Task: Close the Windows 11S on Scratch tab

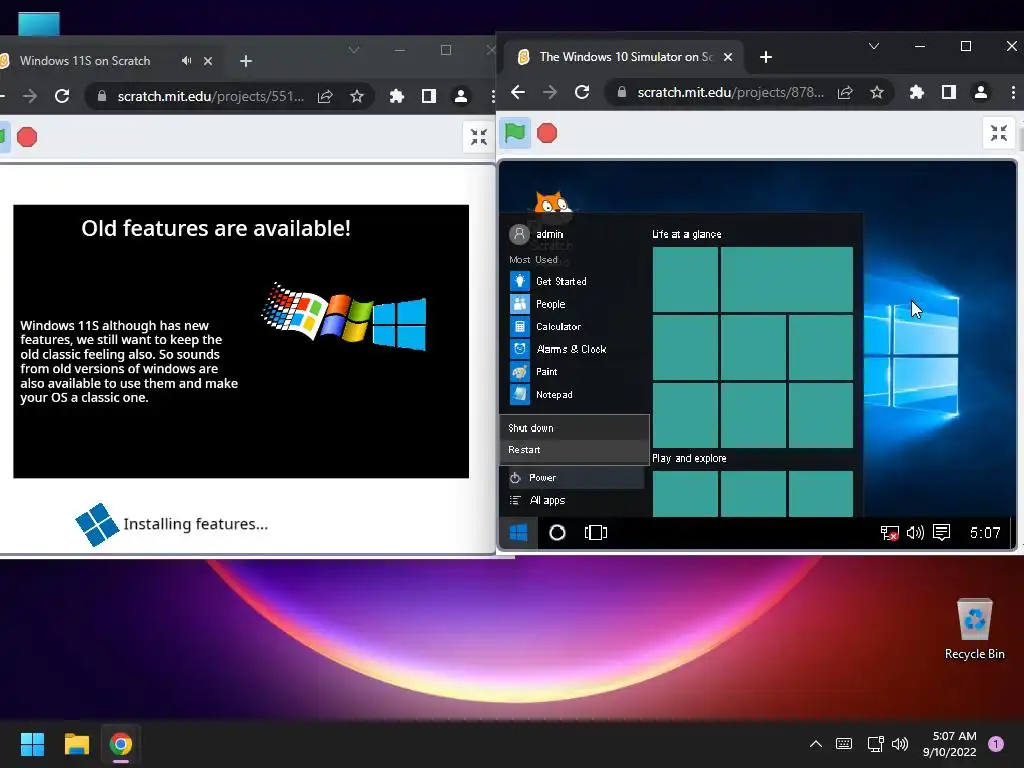Action: point(208,61)
